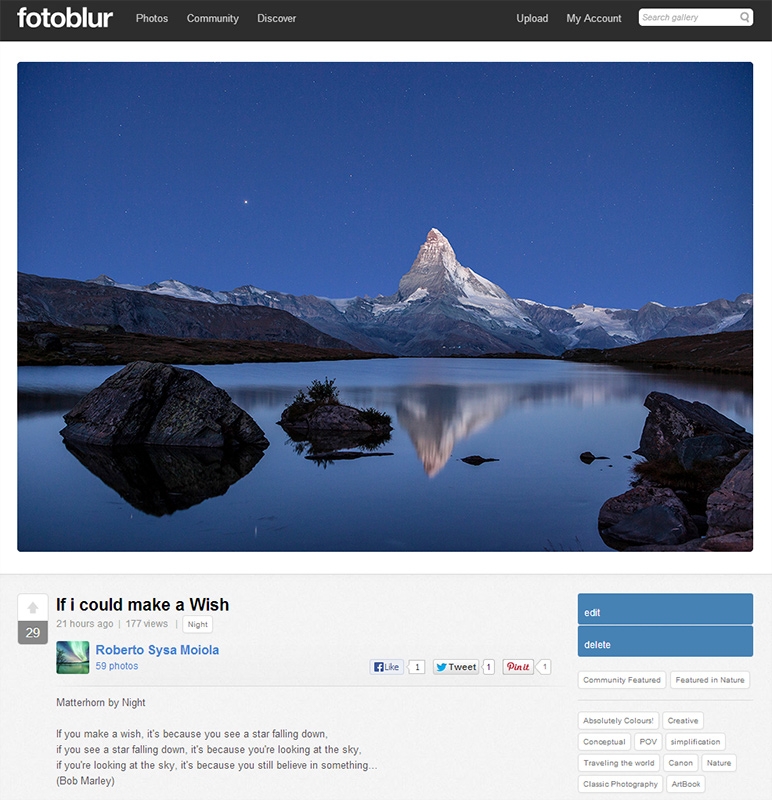
Task: Share the photo with the Tweet button
Action: click(x=456, y=667)
